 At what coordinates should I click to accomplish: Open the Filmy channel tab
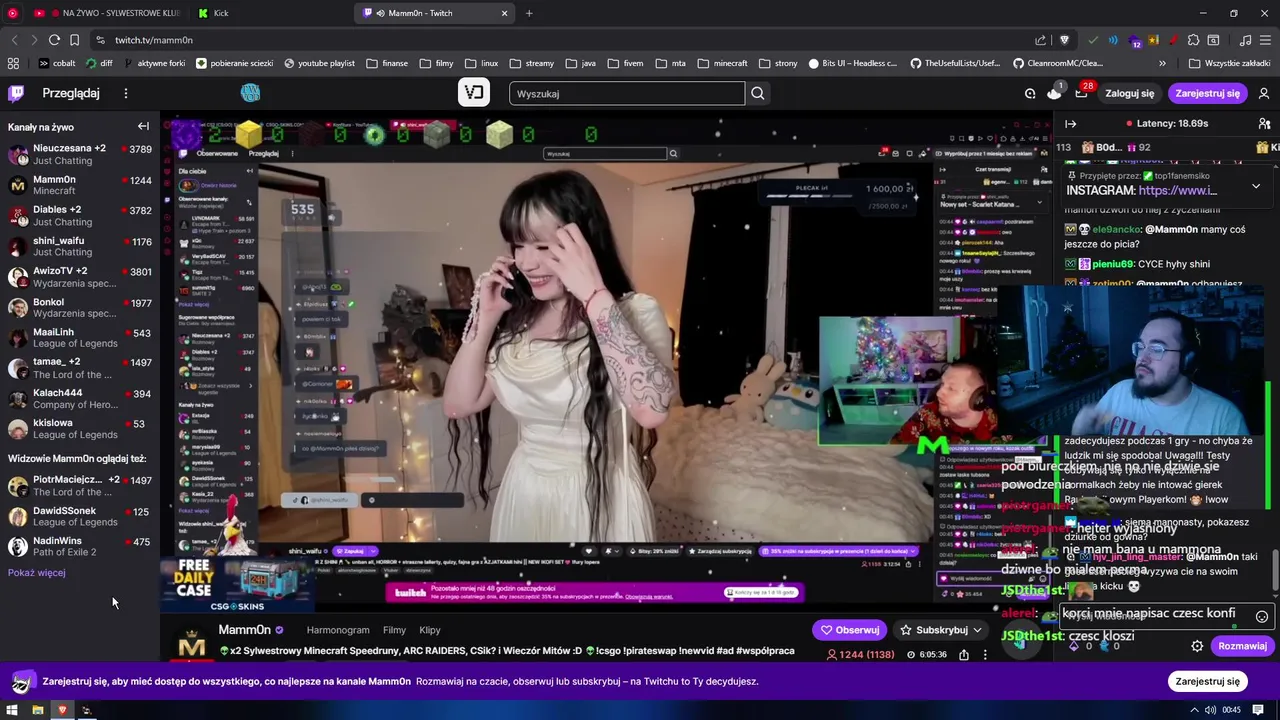coord(394,630)
